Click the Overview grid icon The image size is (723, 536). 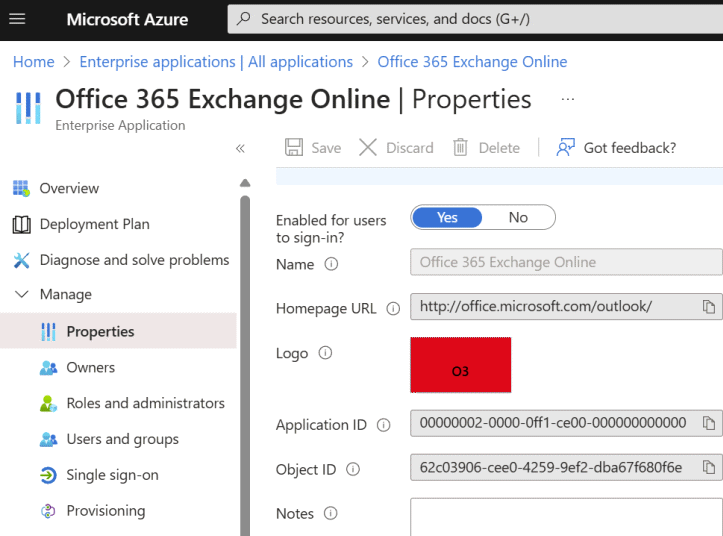(x=21, y=188)
